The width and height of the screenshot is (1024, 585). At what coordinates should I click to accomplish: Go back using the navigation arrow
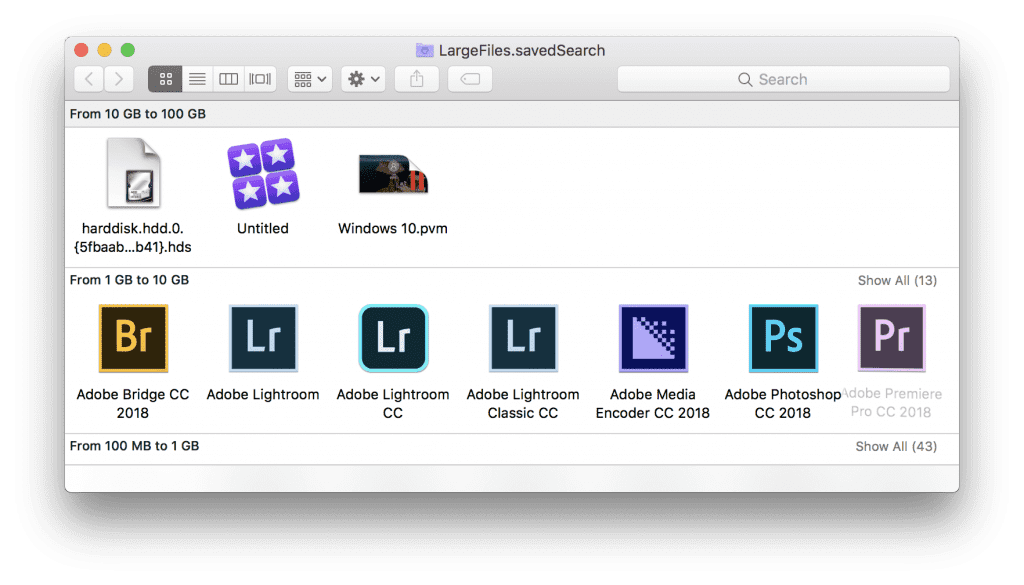point(88,79)
